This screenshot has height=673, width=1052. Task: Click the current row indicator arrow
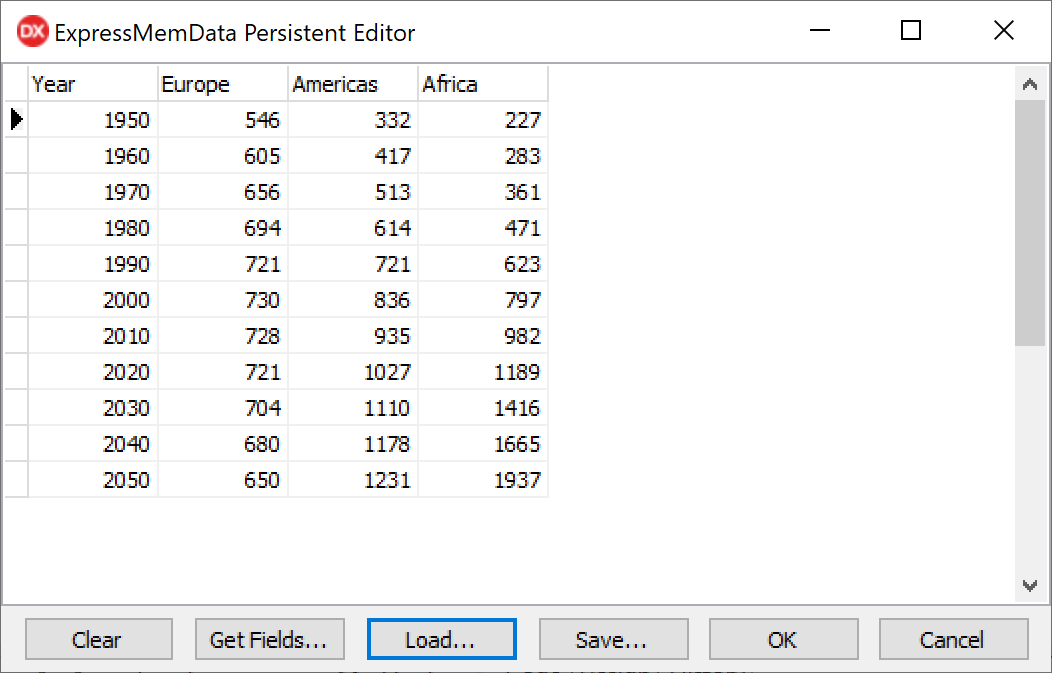pyautogui.click(x=16, y=120)
